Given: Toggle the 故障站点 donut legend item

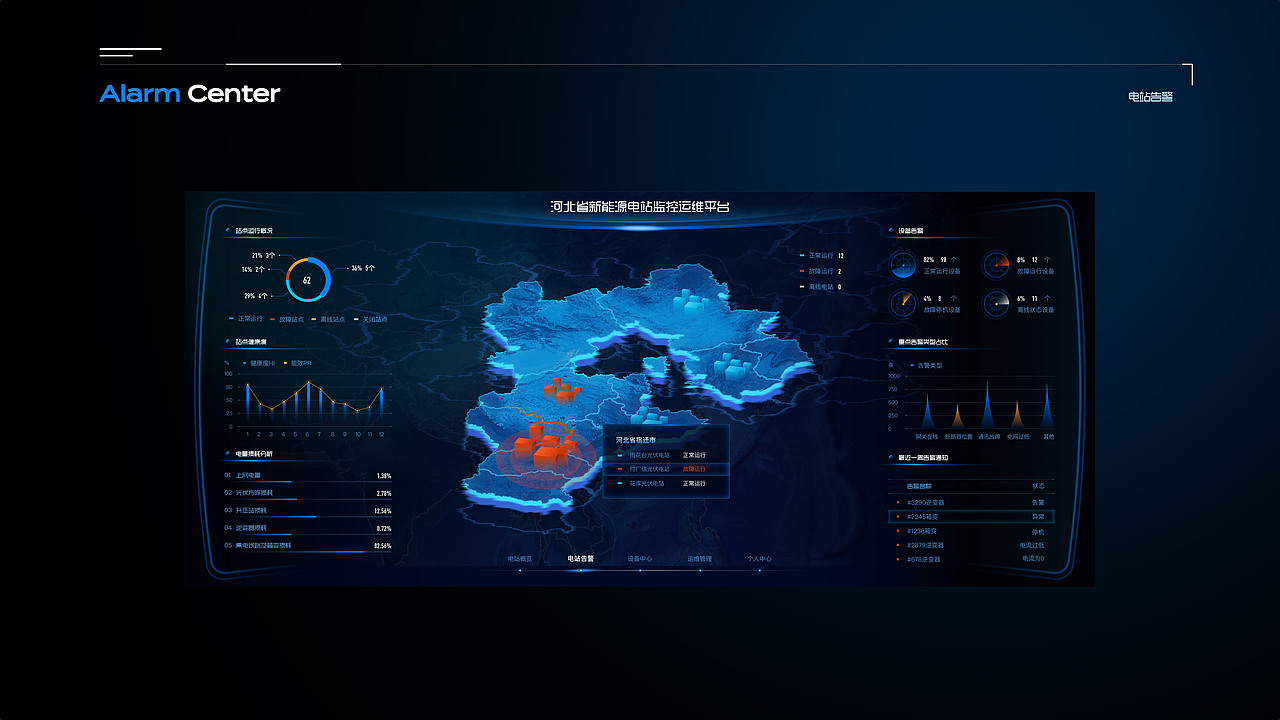Looking at the screenshot, I should coord(287,319).
